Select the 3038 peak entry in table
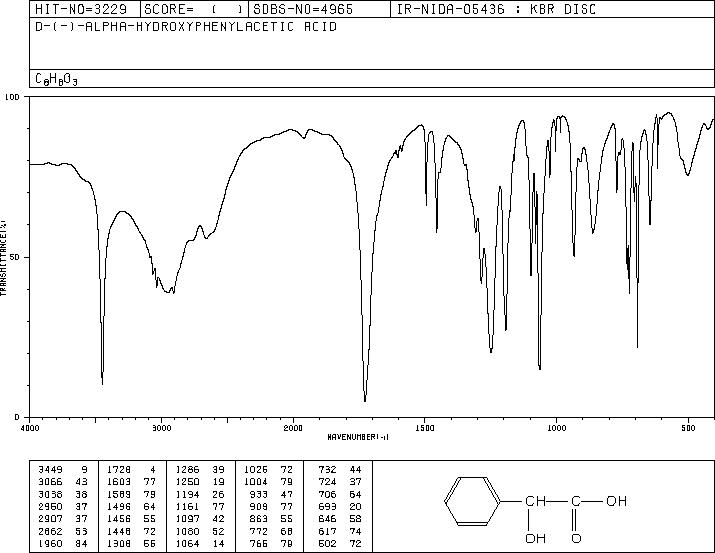 click(x=63, y=494)
